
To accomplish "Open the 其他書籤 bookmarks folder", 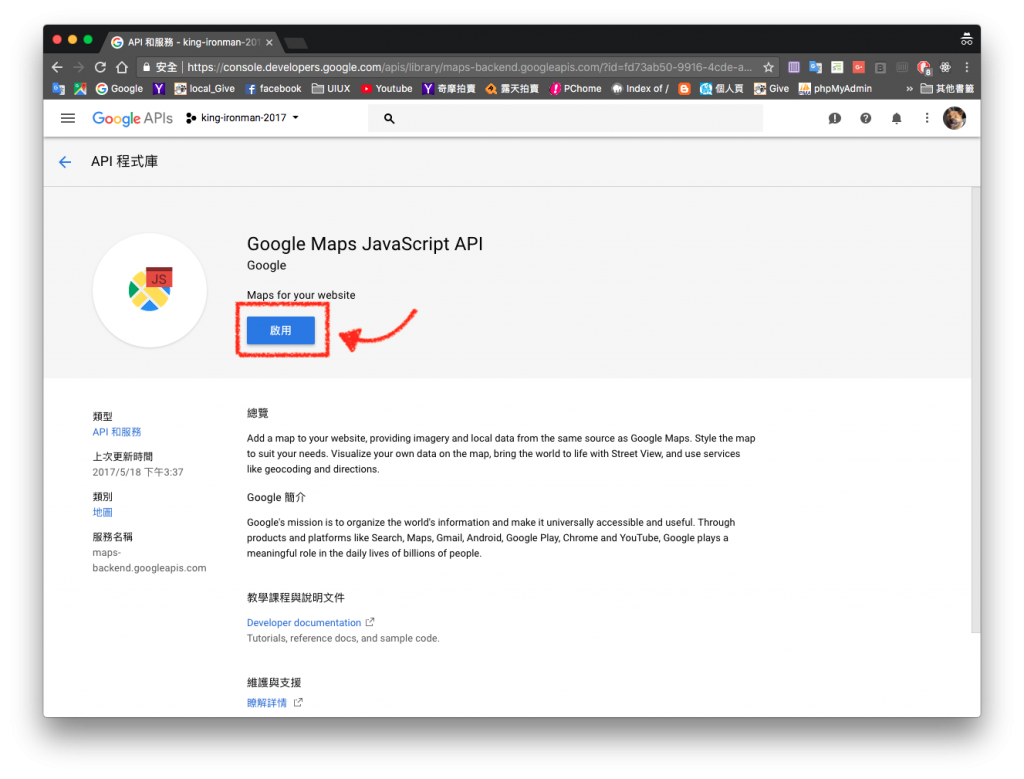I will (x=947, y=89).
